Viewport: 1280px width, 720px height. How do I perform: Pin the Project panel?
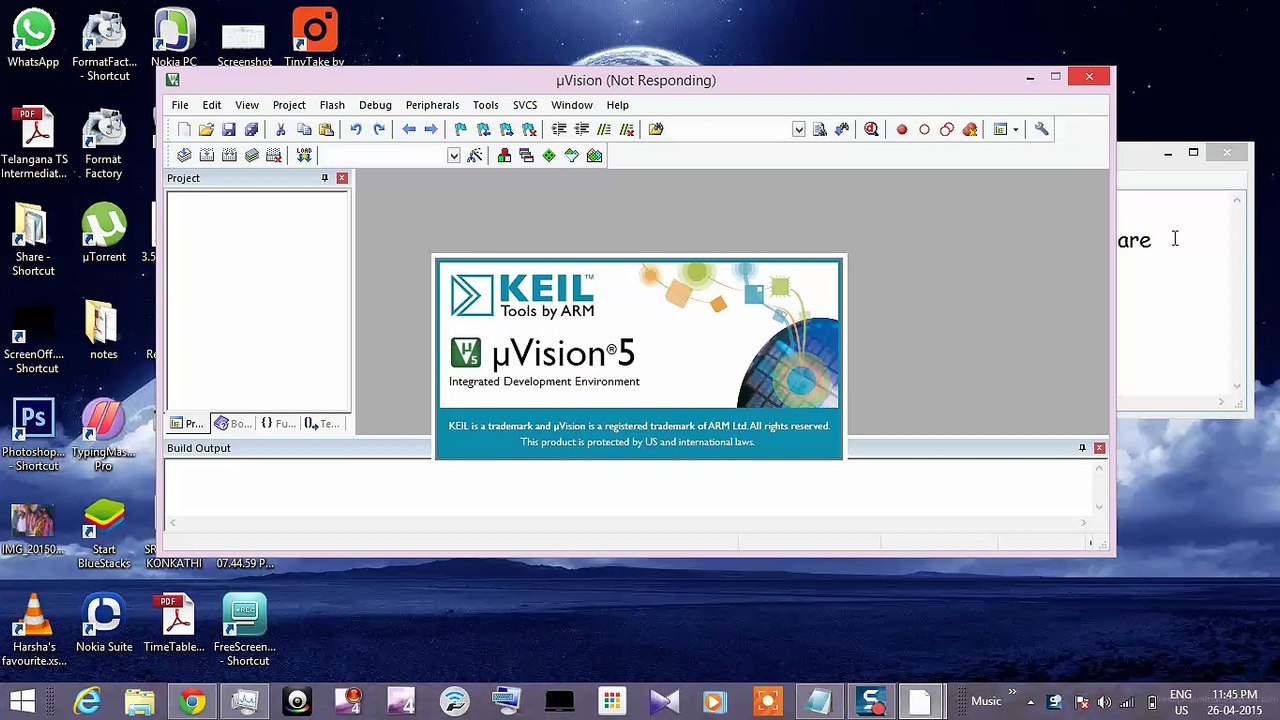tap(324, 178)
